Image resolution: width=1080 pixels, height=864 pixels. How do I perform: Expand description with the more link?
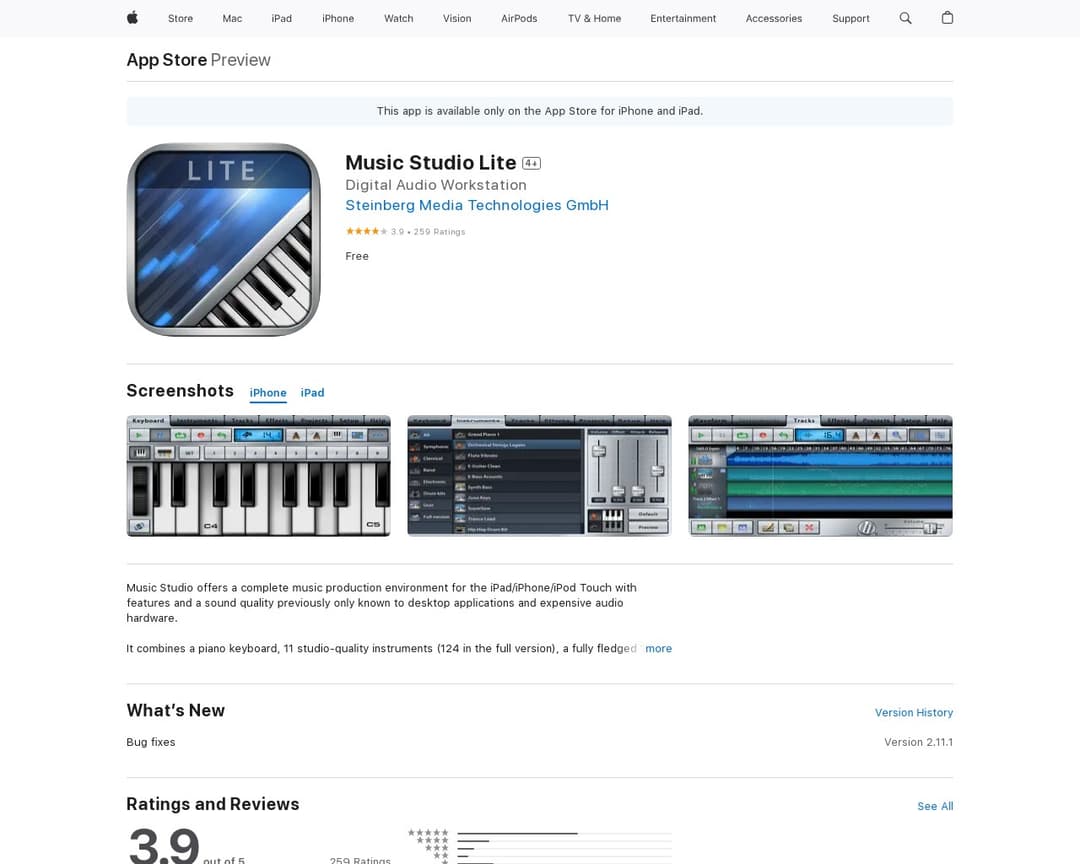[658, 648]
